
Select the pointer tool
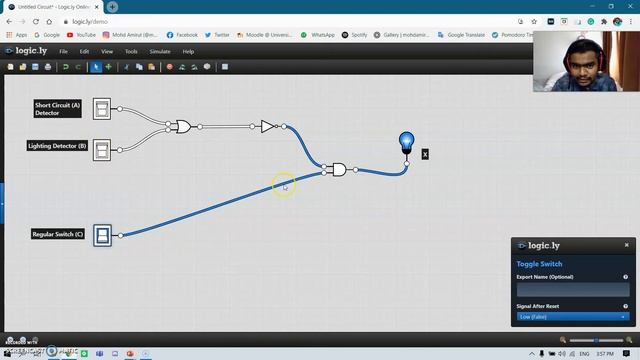(96, 67)
